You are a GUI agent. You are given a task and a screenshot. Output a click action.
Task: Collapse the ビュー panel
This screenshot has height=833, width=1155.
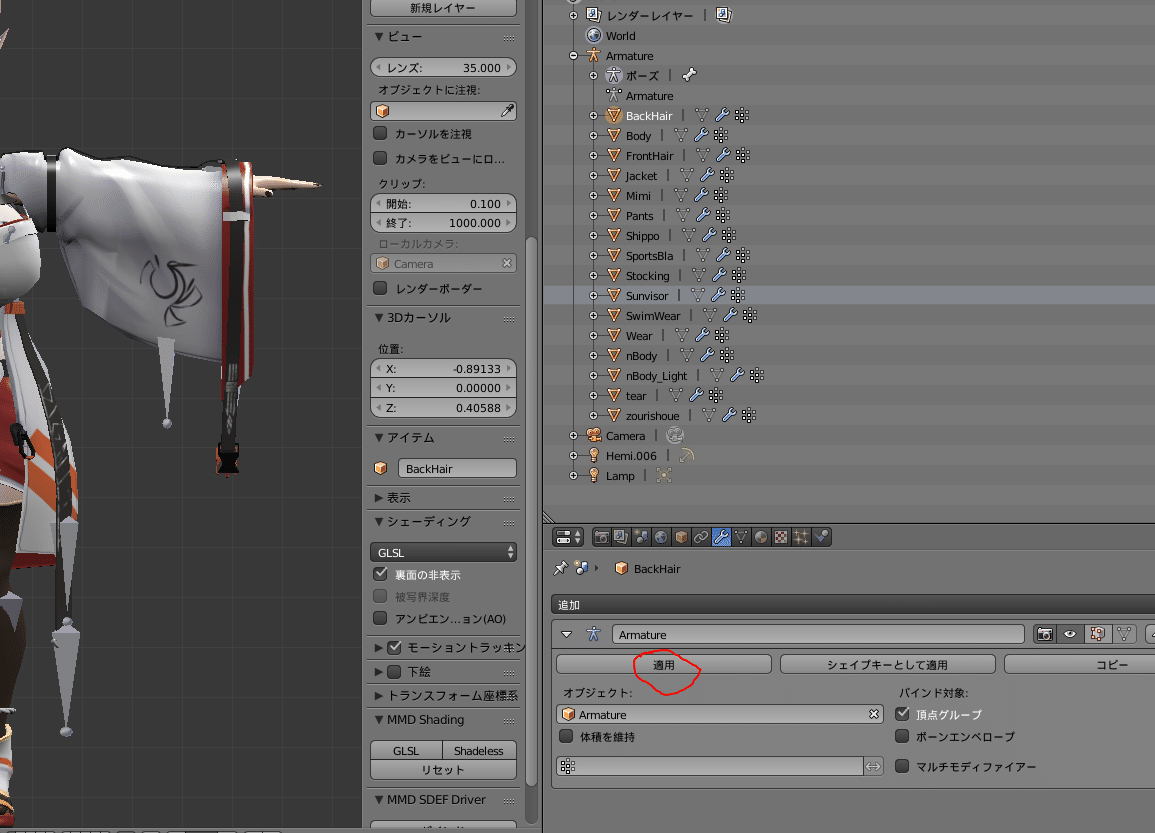pos(379,36)
